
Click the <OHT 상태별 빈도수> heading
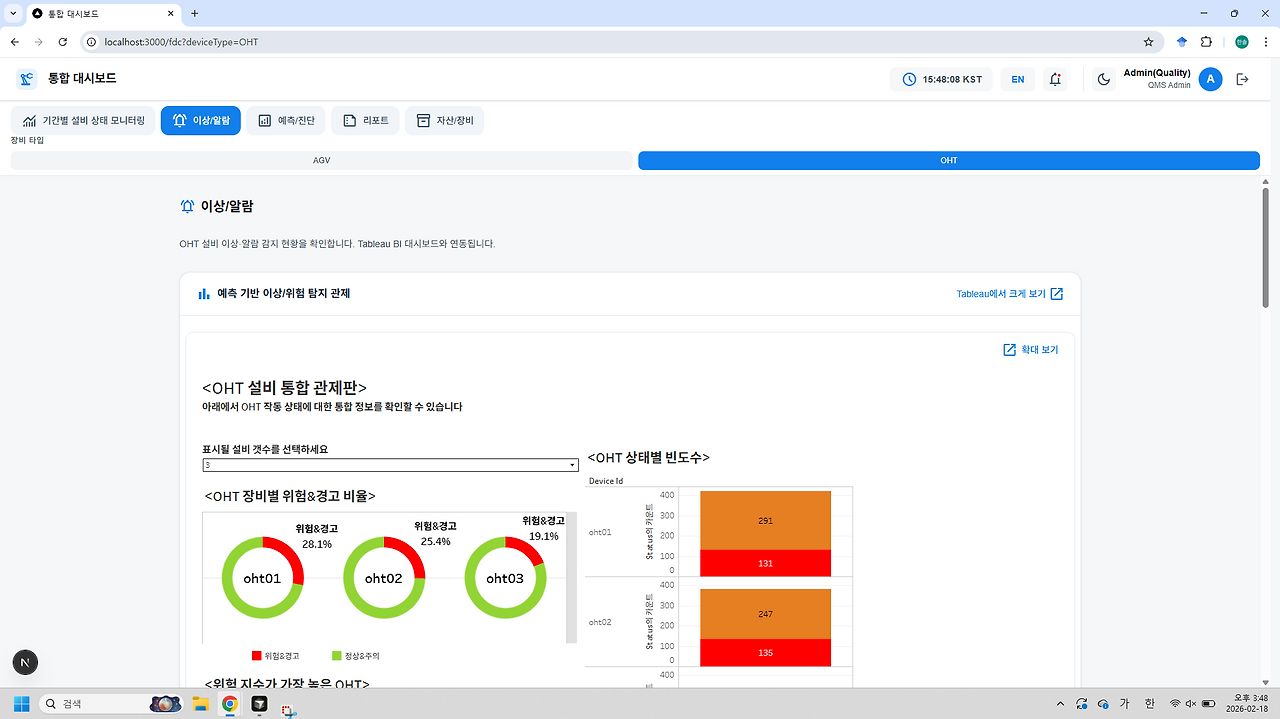click(648, 457)
